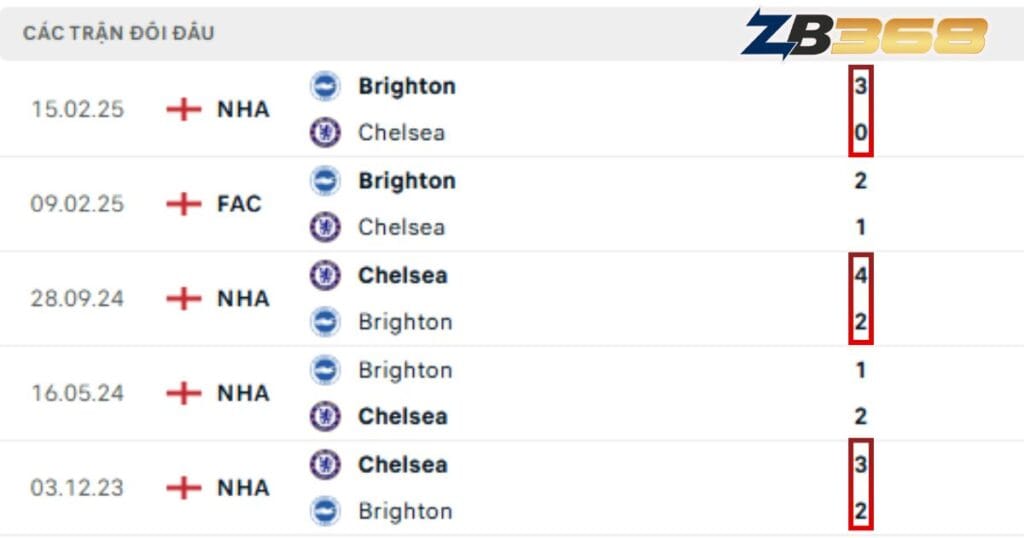
Task: Click Chelsea crest in 03.12.23 match
Action: (325, 464)
